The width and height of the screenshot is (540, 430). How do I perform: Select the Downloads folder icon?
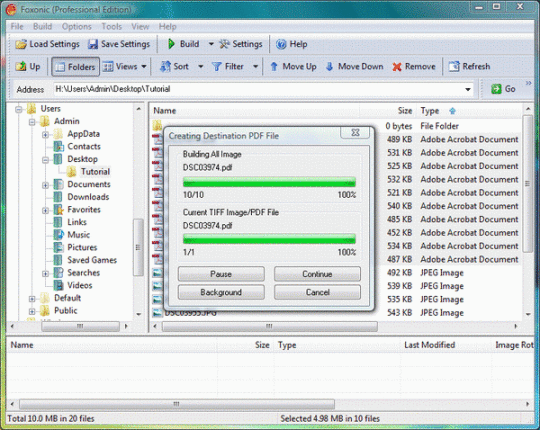pos(59,197)
